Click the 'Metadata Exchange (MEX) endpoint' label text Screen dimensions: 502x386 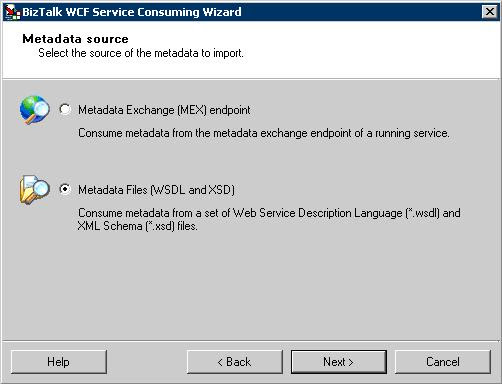click(164, 110)
